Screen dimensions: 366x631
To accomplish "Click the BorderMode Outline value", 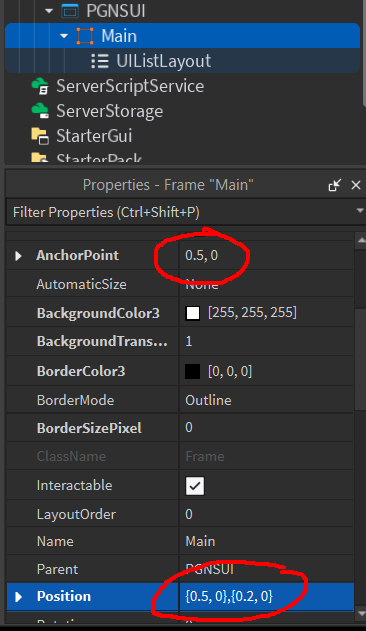I will [x=208, y=400].
